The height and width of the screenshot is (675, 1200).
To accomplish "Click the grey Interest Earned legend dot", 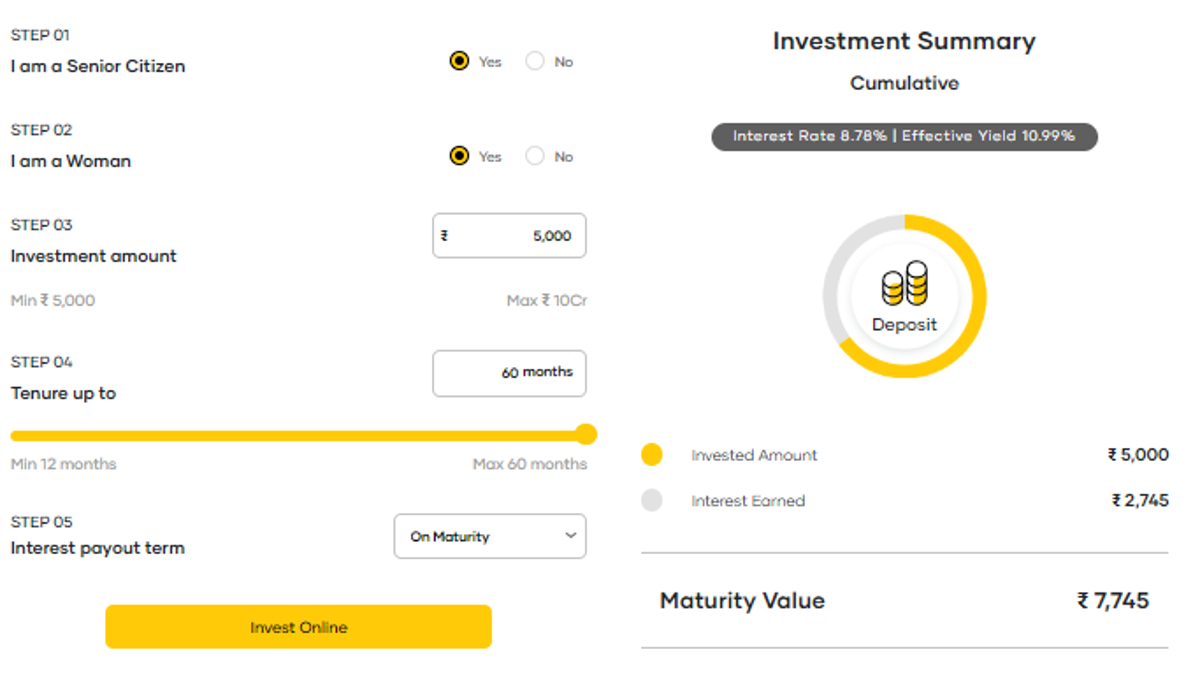I will [x=651, y=500].
